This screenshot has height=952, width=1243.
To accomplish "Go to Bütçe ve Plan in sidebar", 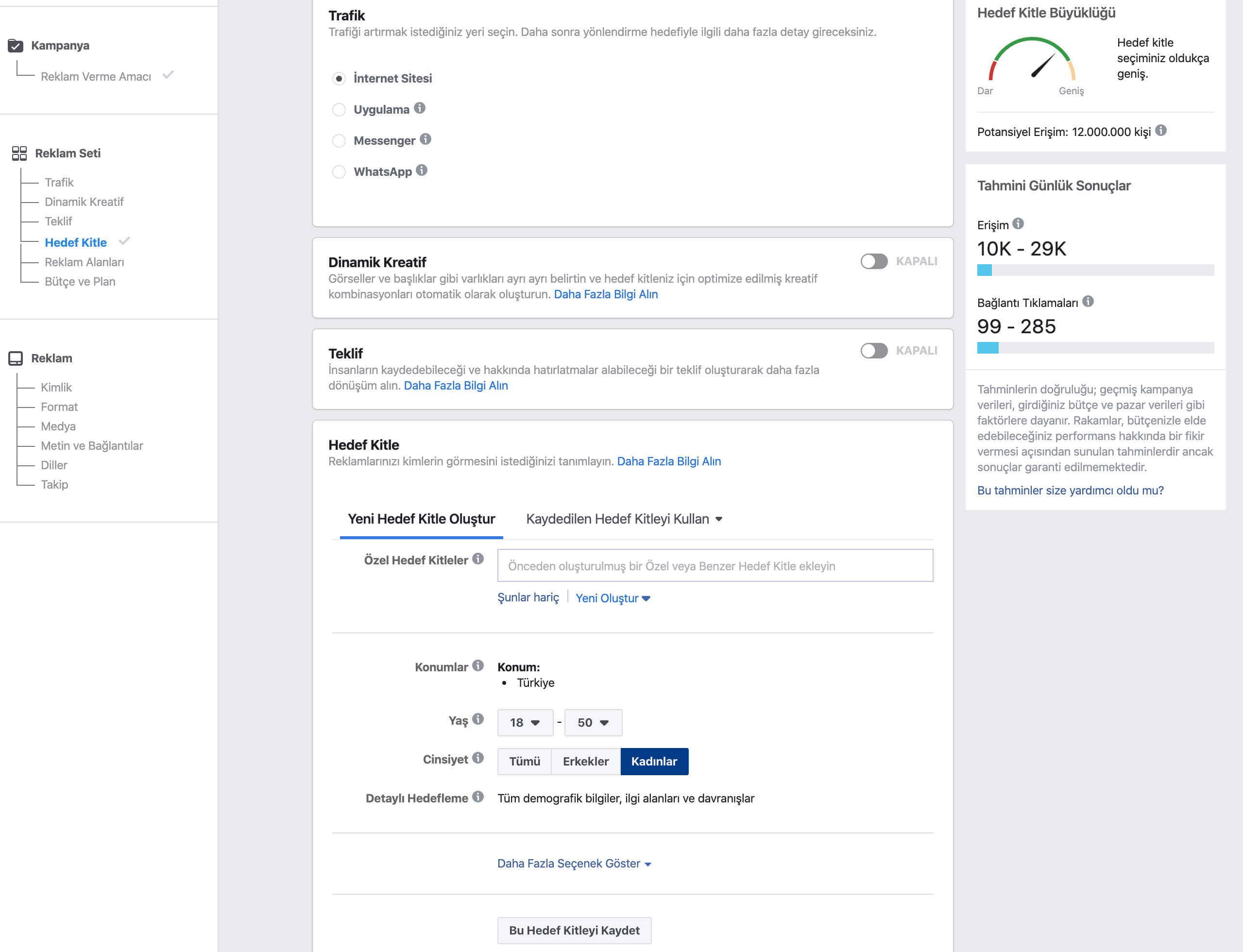I will [80, 282].
